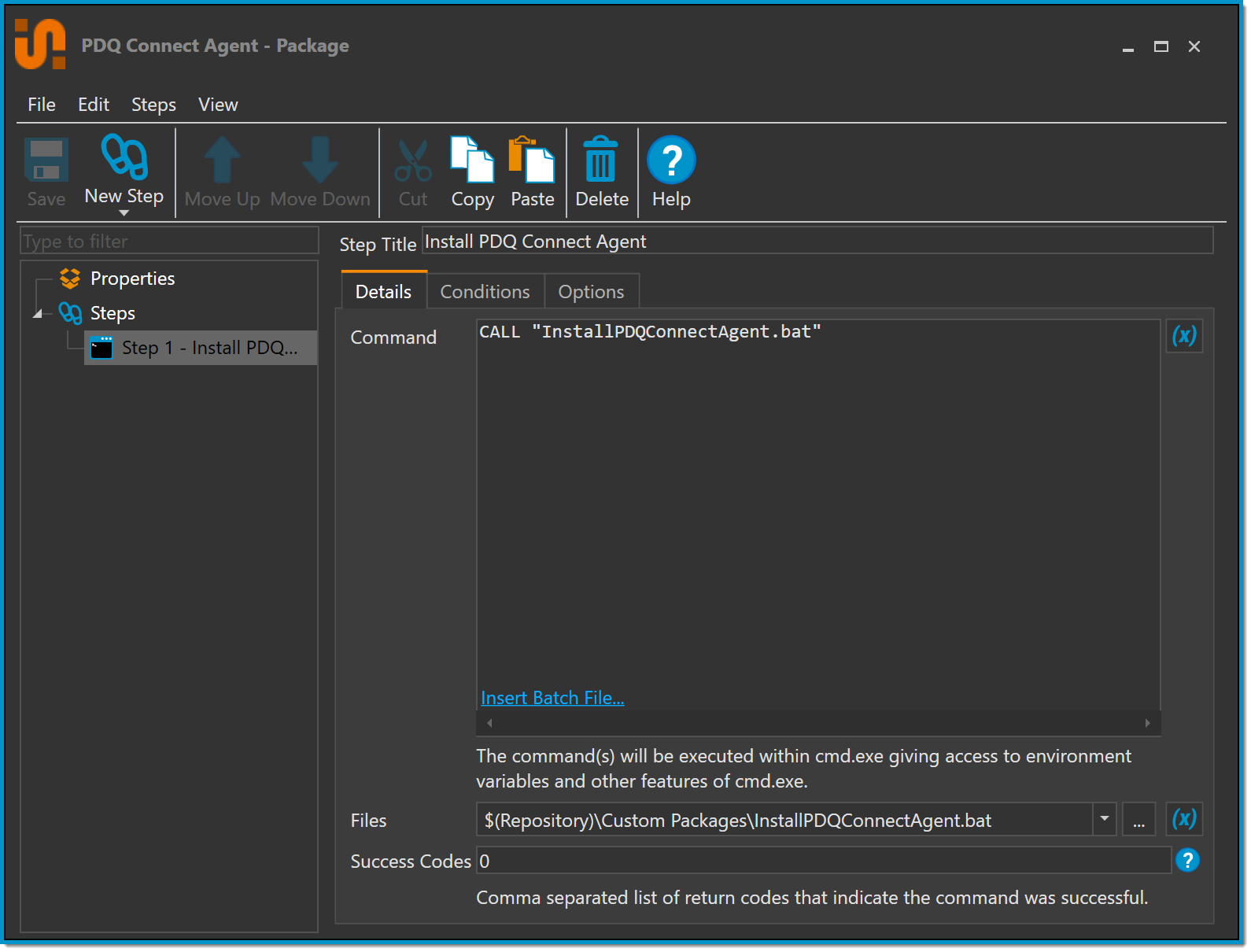Viewport: 1251px width, 952px height.
Task: Switch to the Details tab
Action: [x=384, y=291]
